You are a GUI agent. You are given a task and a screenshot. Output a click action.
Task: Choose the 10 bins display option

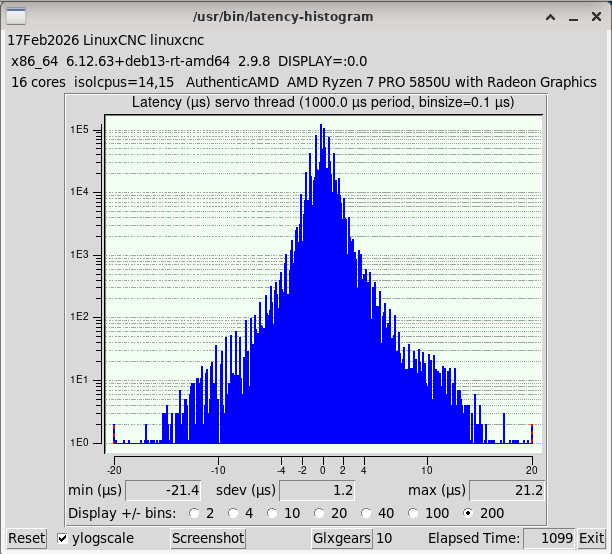coord(276,514)
